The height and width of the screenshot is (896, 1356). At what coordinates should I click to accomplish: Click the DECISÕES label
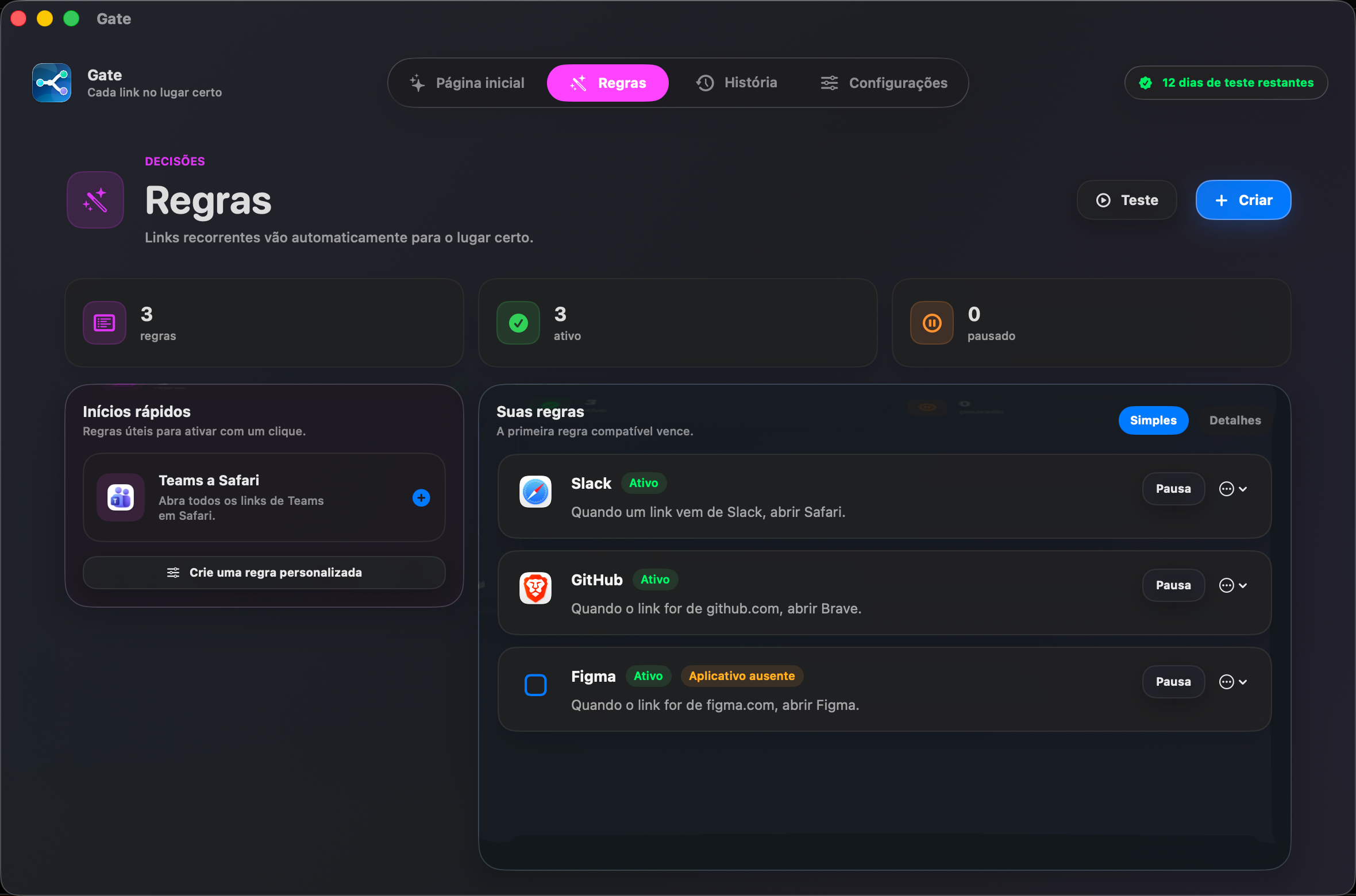[x=175, y=161]
